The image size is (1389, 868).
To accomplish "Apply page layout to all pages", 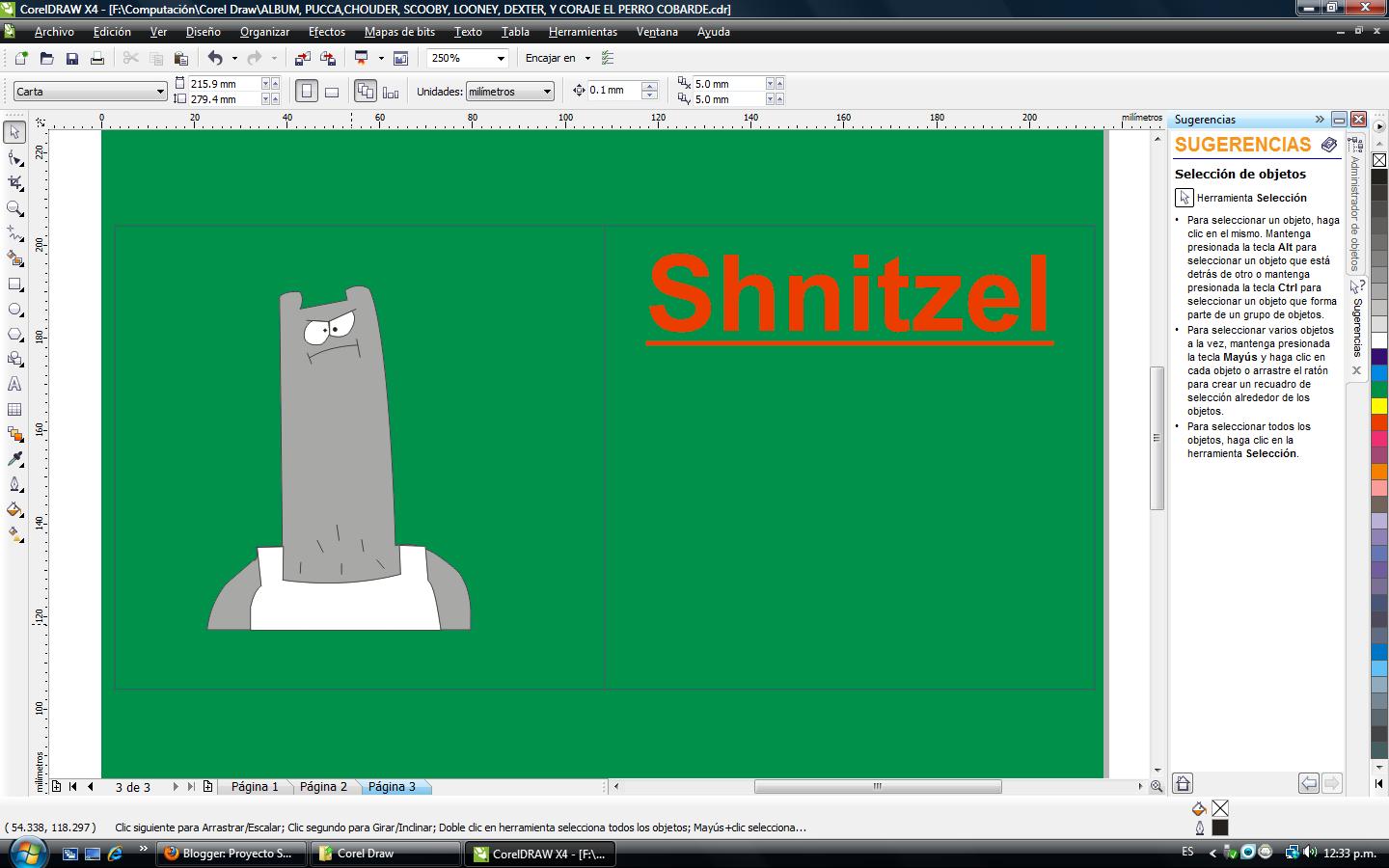I will [366, 91].
